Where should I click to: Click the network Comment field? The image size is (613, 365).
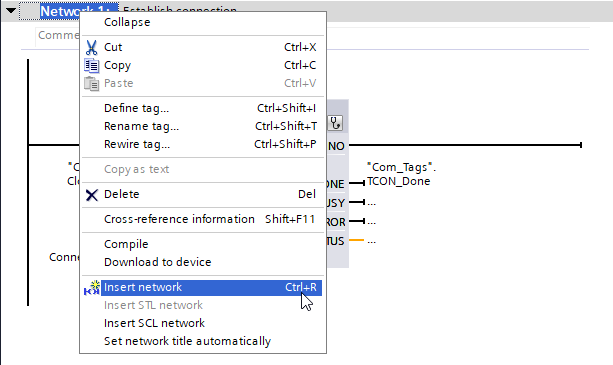click(x=58, y=35)
